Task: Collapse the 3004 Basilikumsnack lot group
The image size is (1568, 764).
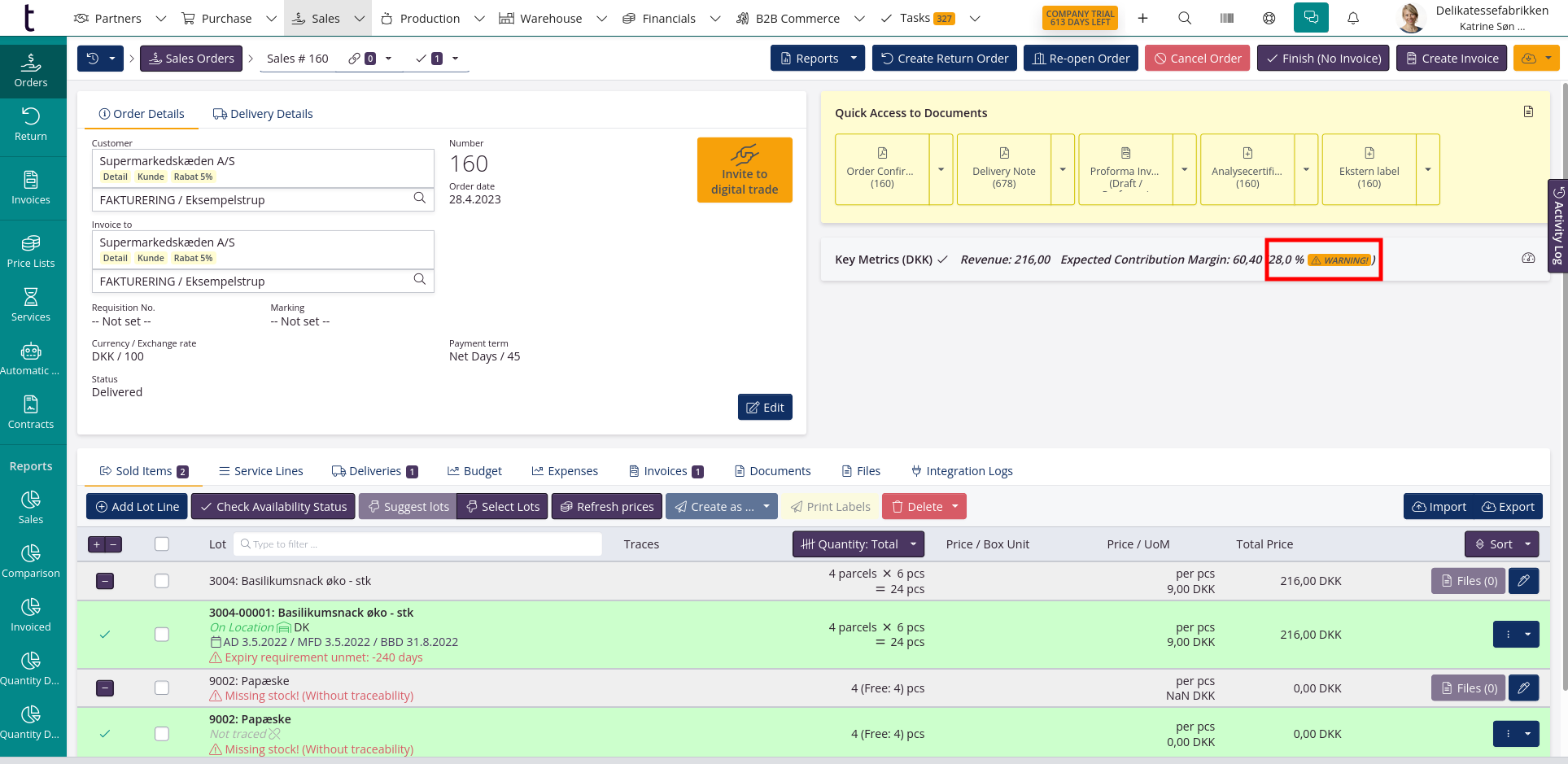Action: point(105,581)
